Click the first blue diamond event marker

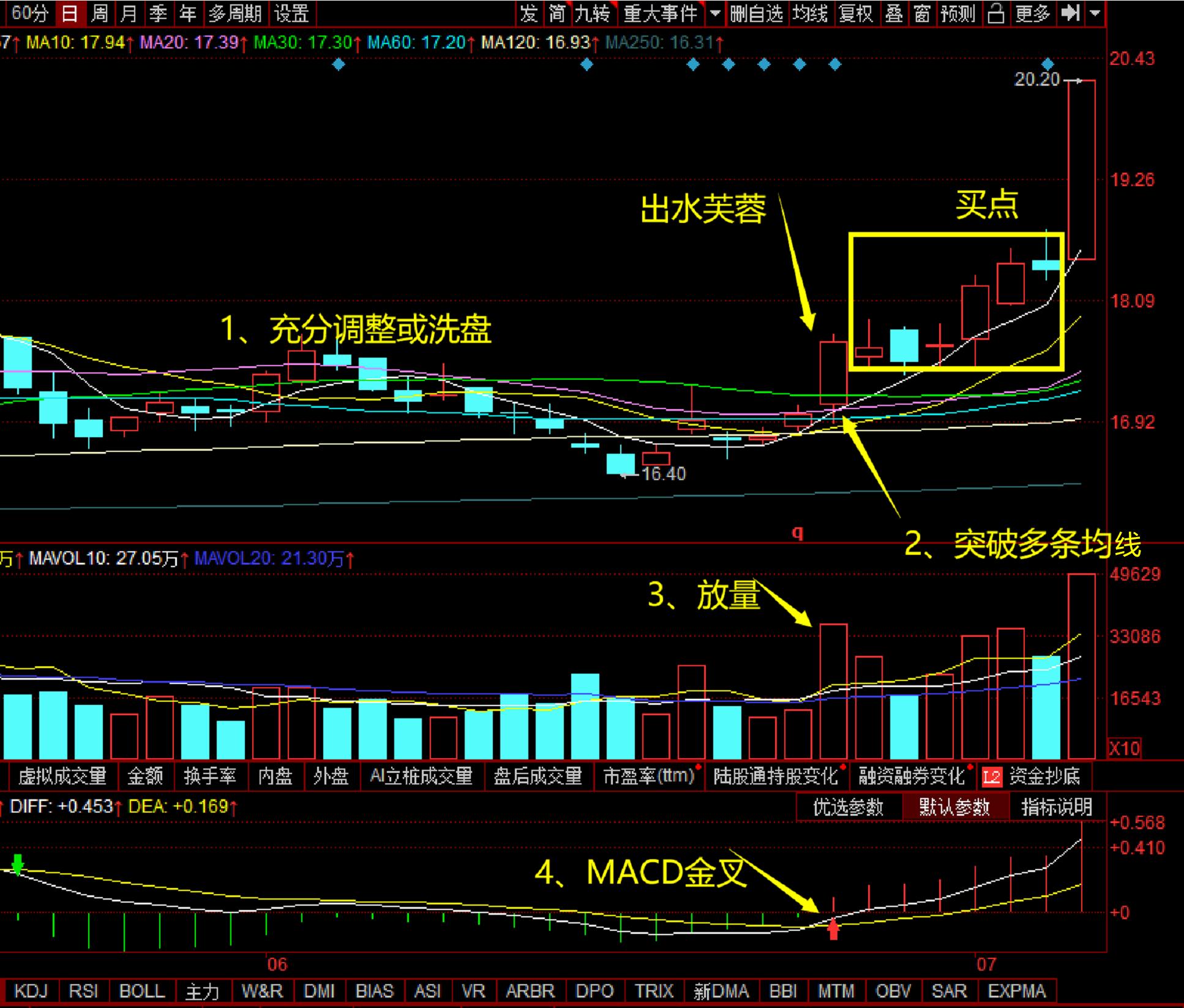339,64
